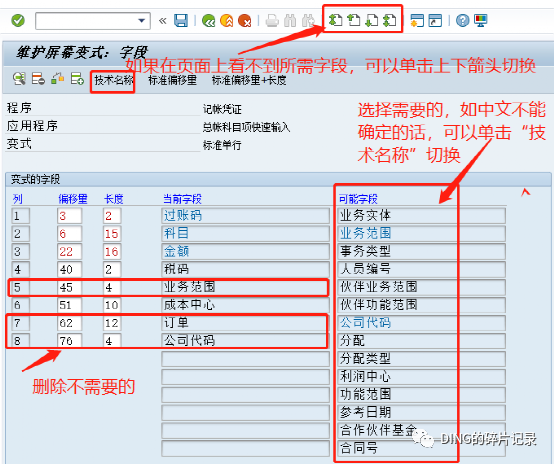Click the red Cancel icon
This screenshot has width=554, height=464.
244,20
